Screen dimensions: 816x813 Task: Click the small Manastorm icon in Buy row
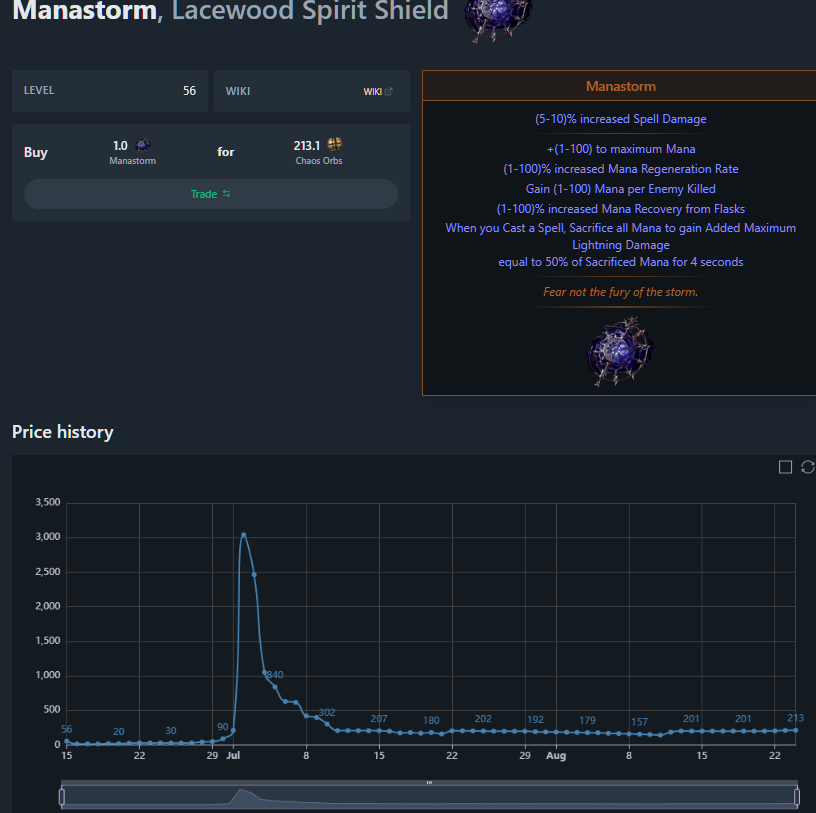point(143,145)
